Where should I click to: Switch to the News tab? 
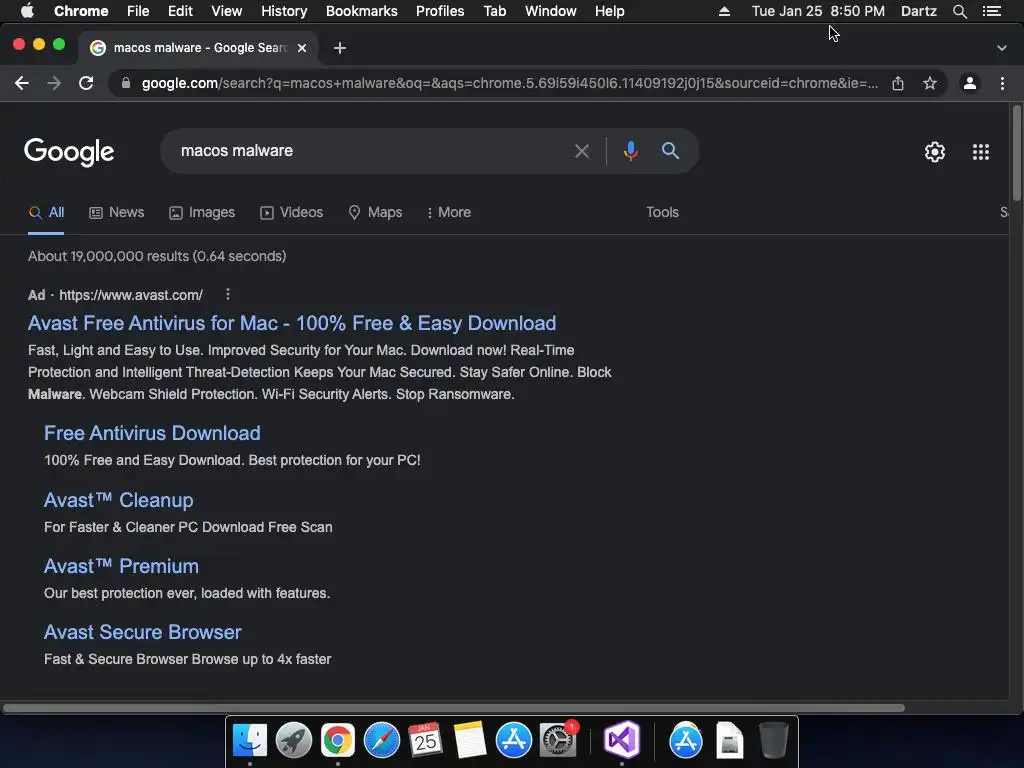pyautogui.click(x=117, y=212)
